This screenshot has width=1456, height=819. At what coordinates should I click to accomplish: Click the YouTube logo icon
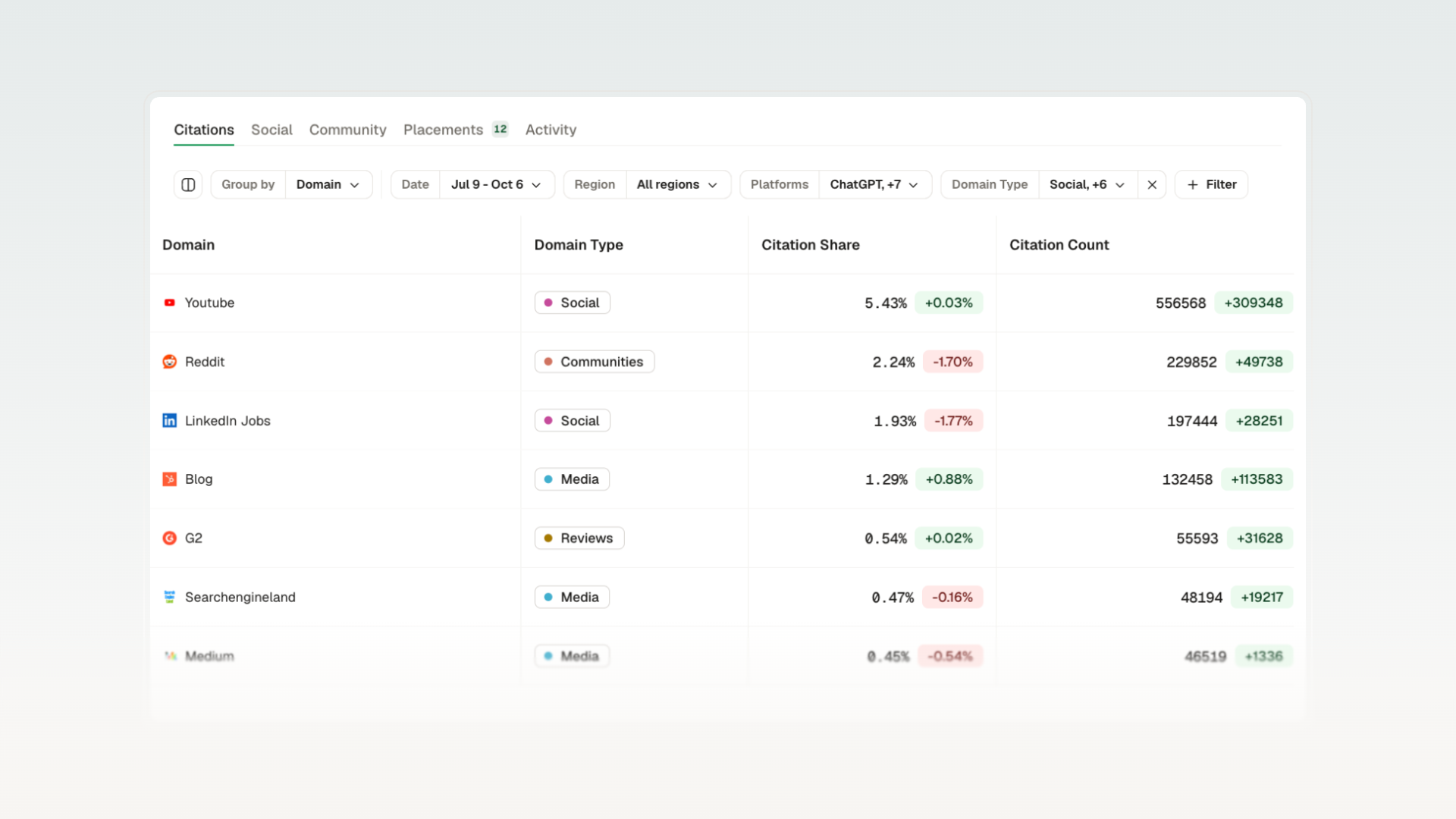170,303
